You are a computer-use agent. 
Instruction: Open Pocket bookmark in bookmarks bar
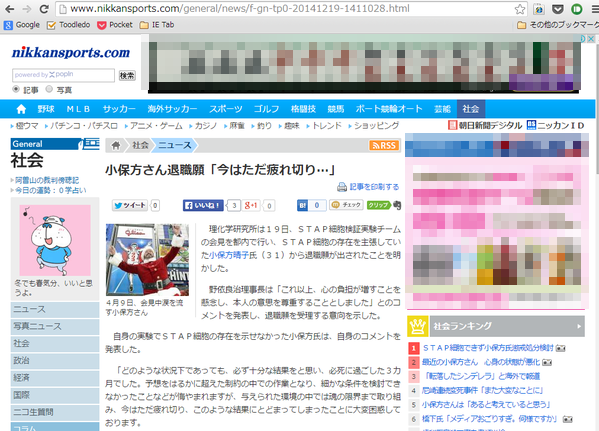click(115, 25)
